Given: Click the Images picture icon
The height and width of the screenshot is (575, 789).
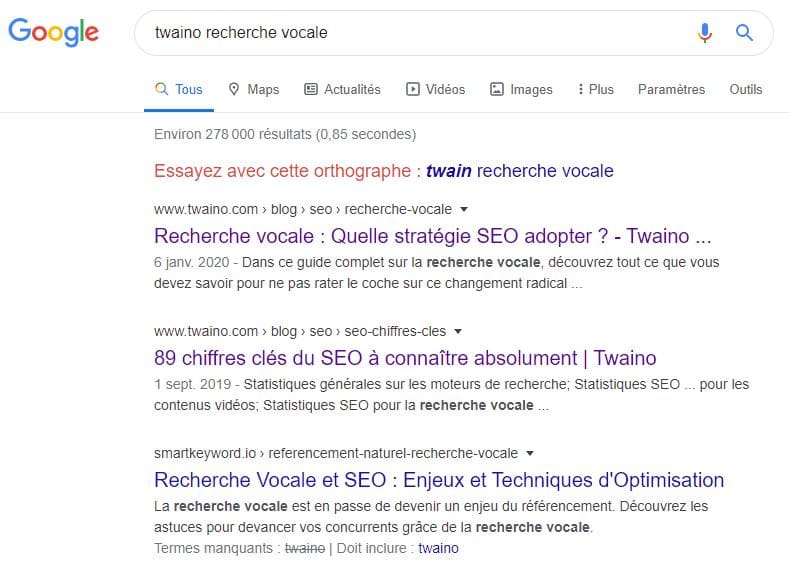Looking at the screenshot, I should pos(497,89).
